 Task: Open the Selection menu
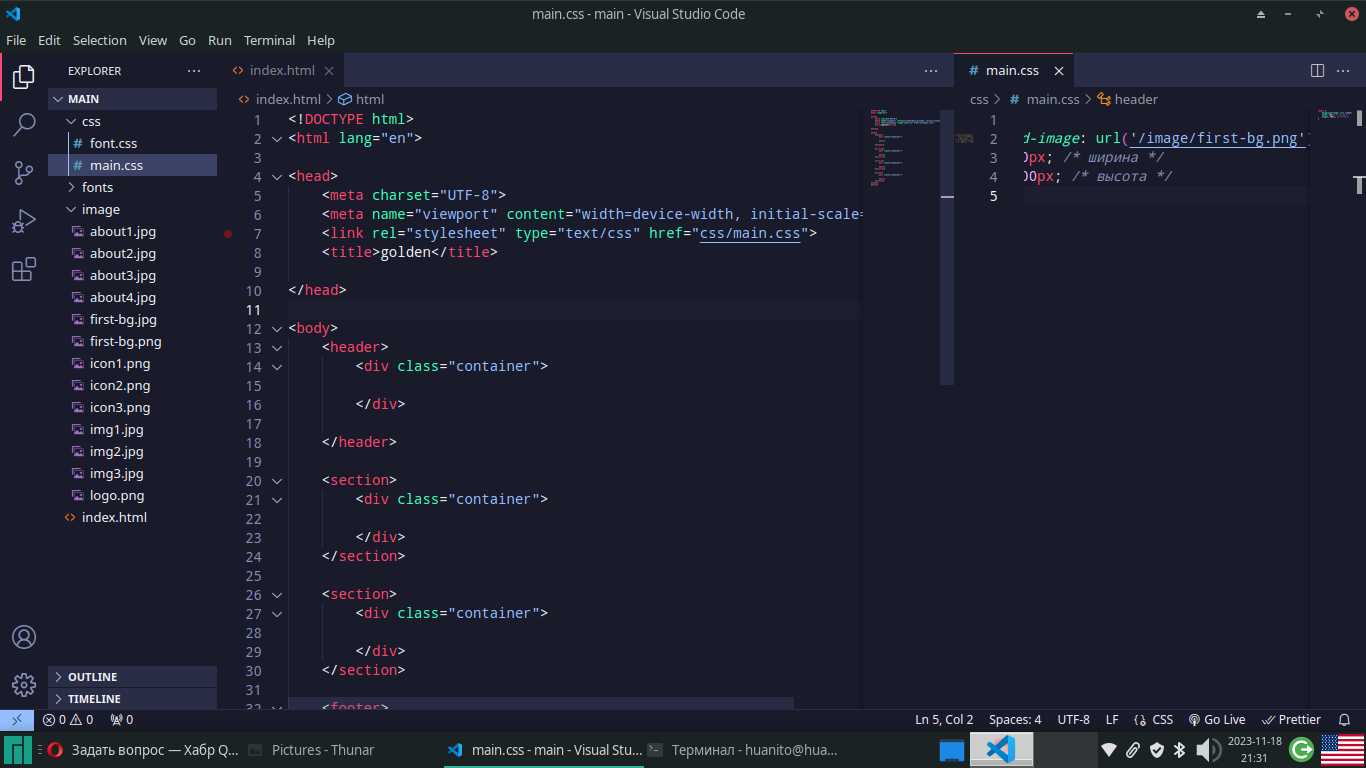(x=100, y=40)
